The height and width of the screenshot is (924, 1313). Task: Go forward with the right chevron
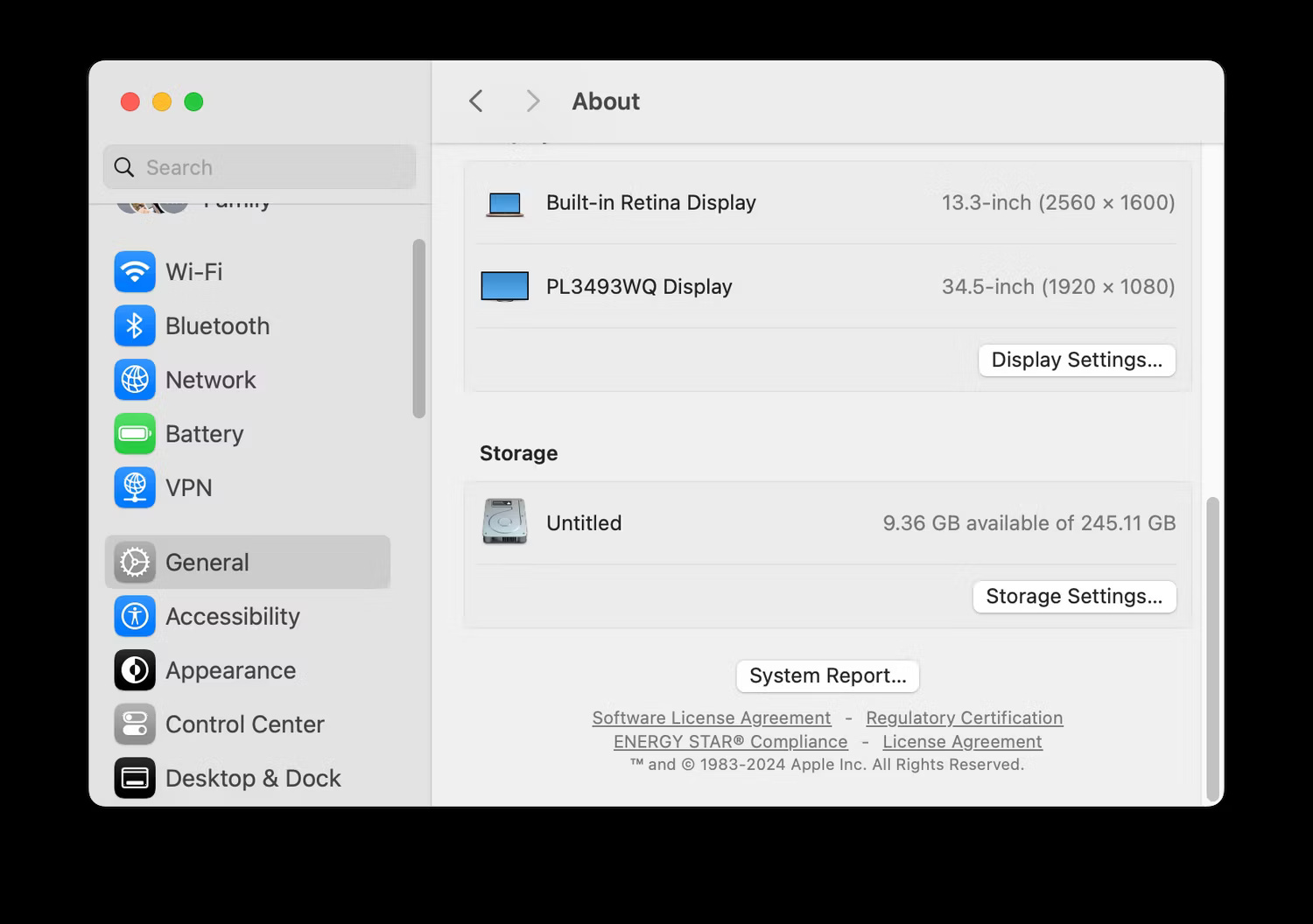coord(532,101)
